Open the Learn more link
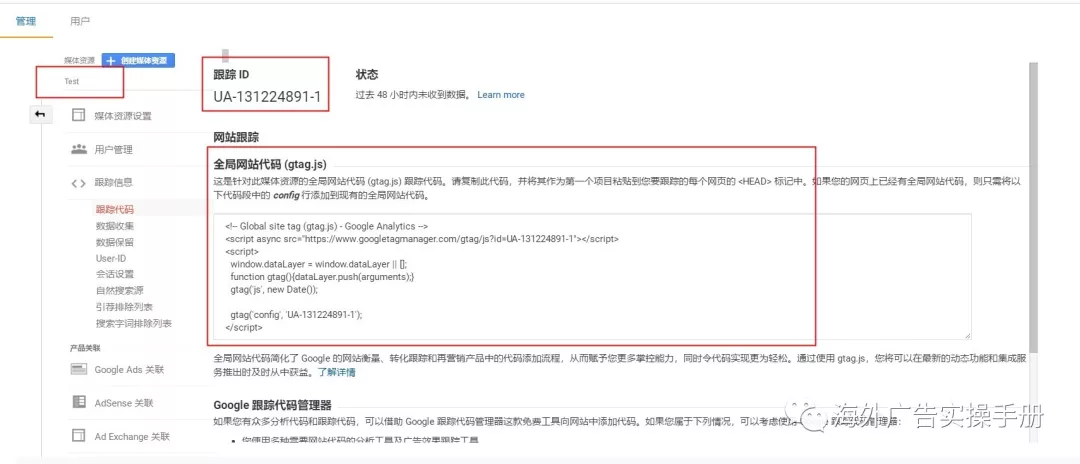1080x464 pixels. 501,95
